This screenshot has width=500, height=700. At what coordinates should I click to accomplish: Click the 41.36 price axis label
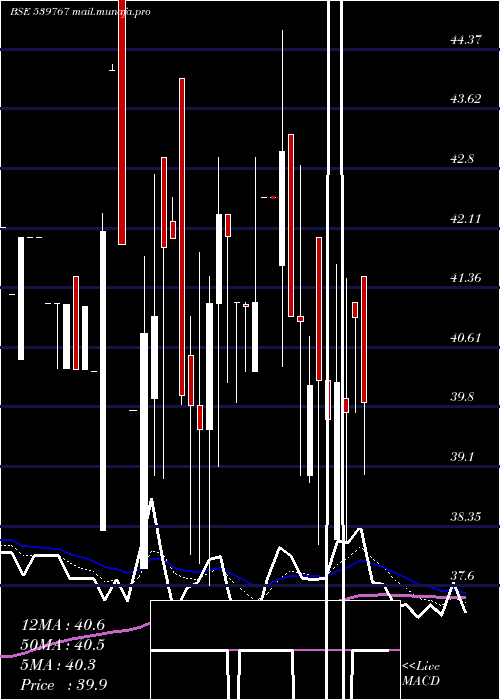(x=466, y=278)
